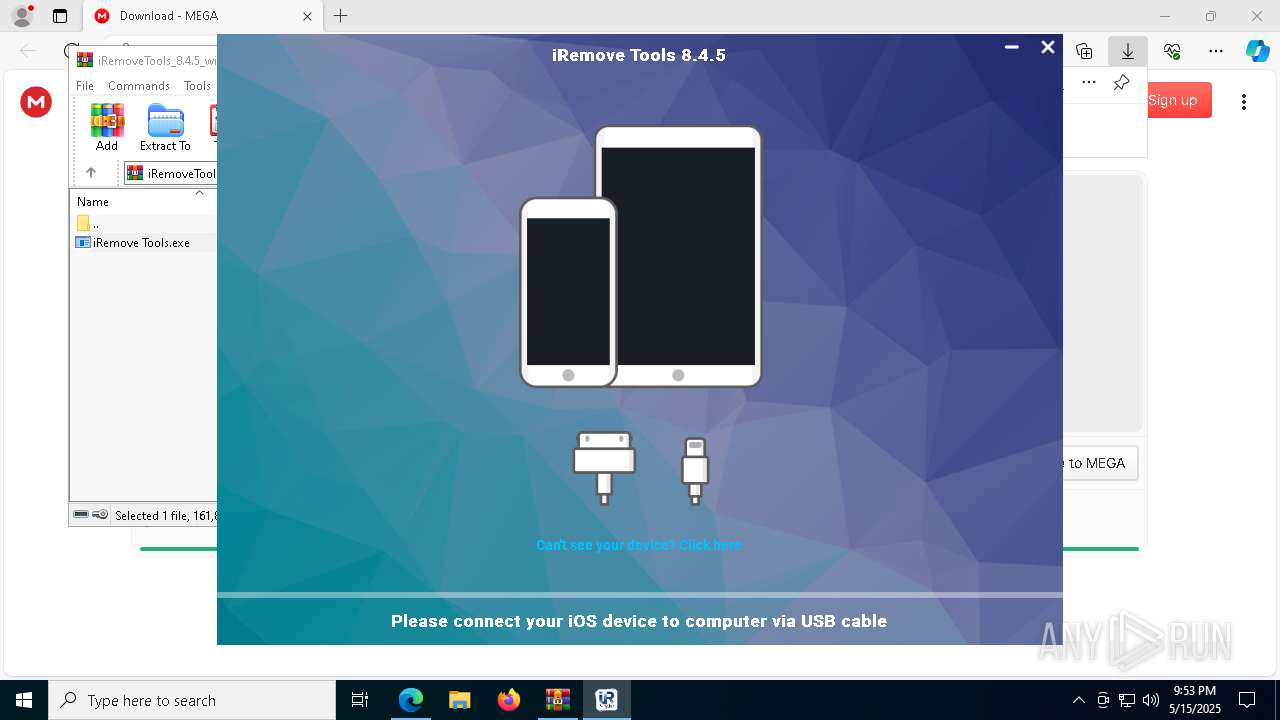Screen dimensions: 1280x720
Task: Click WinRAR archive path field
Action: pos(170,173)
